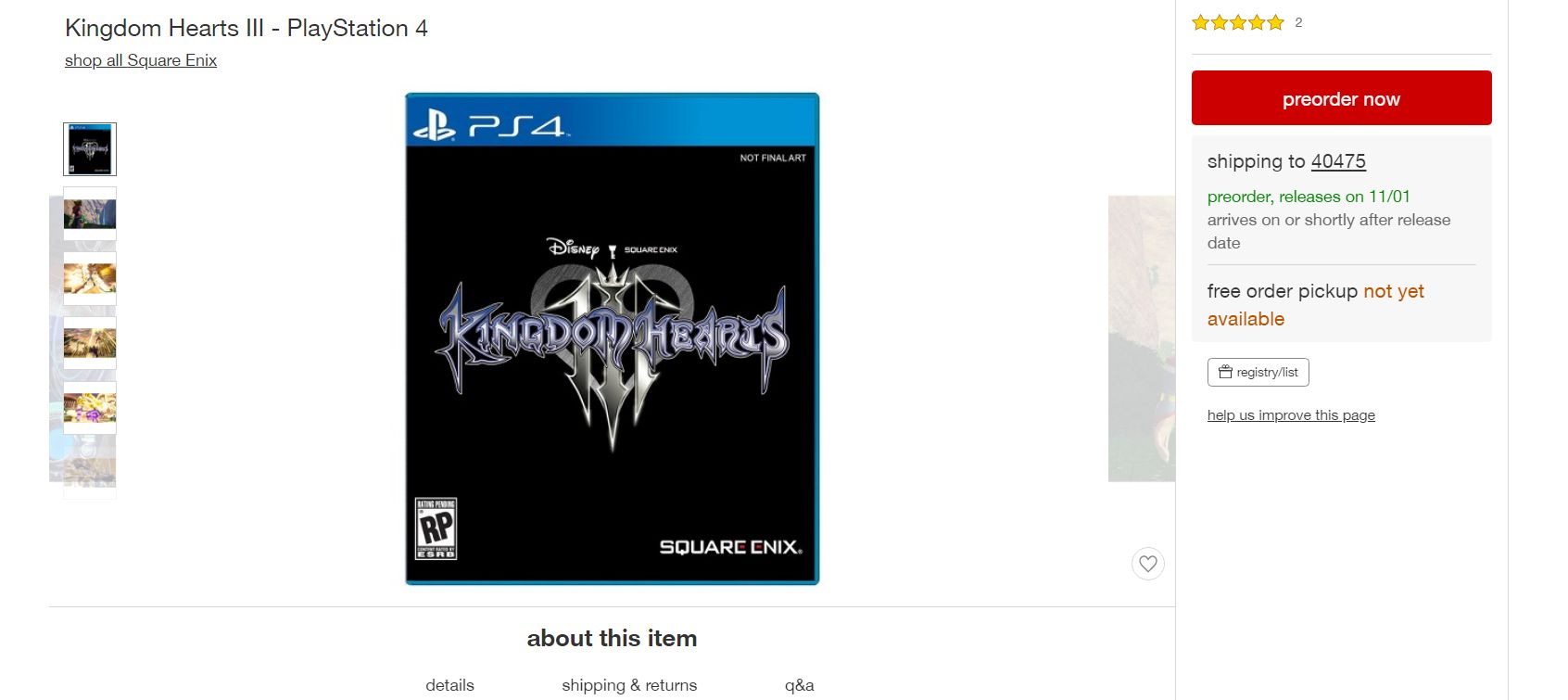
Task: Click the gift icon on registry/list button
Action: click(1225, 372)
